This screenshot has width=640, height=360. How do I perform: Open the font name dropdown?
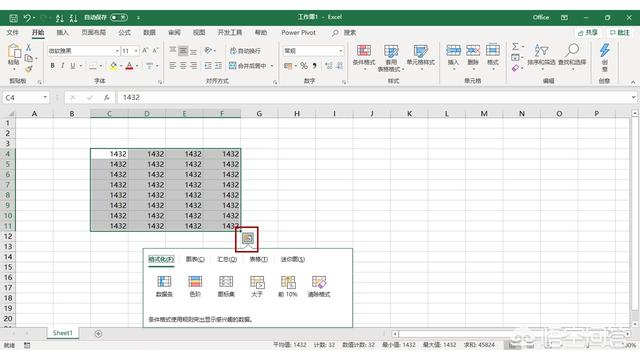click(x=117, y=51)
